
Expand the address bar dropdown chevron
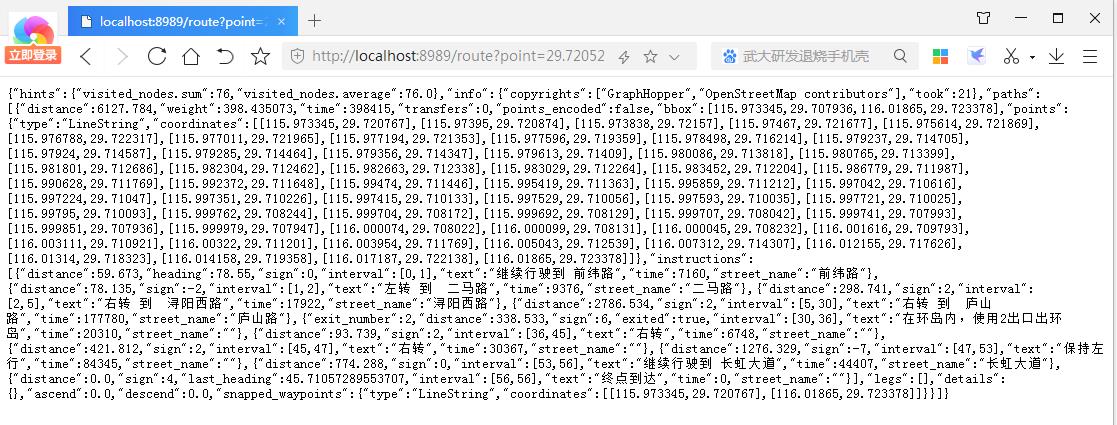[x=674, y=57]
